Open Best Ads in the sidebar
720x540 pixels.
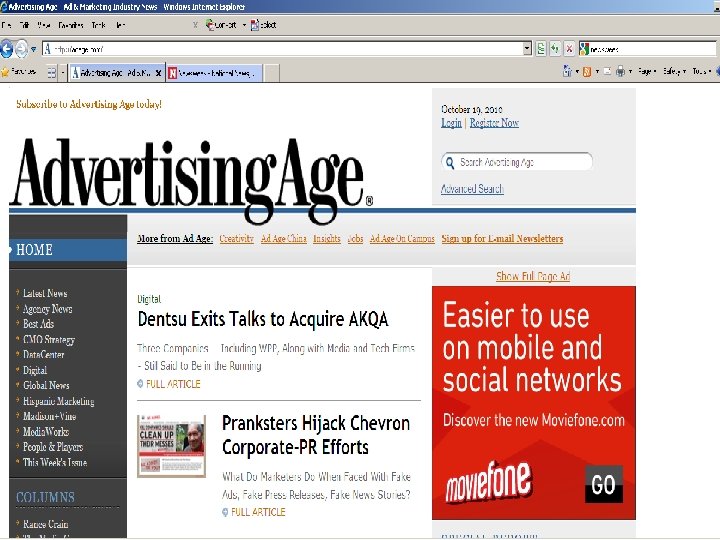point(38,324)
